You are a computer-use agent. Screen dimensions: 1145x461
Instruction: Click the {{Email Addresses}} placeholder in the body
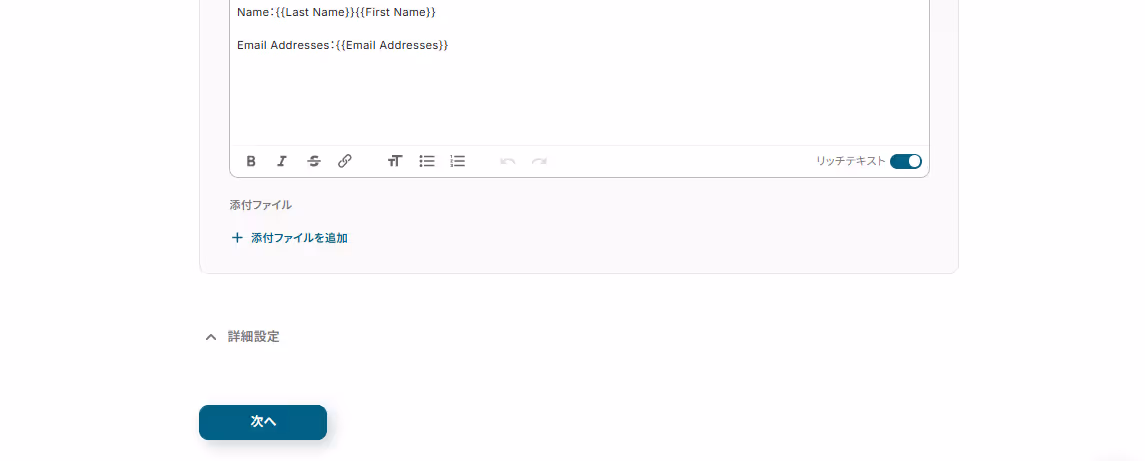392,45
